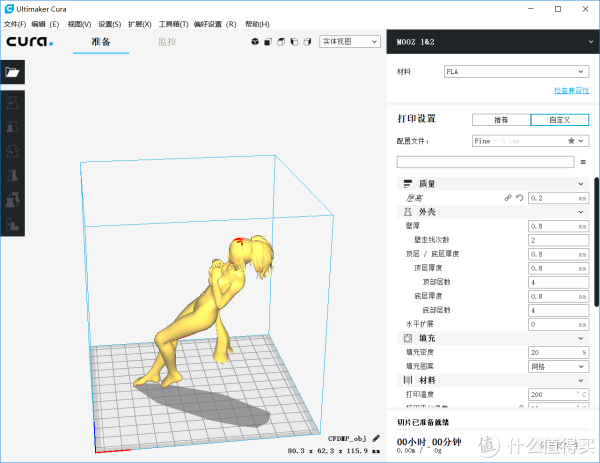The height and width of the screenshot is (463, 600).
Task: Switch to the 准备 tab
Action: click(x=101, y=42)
